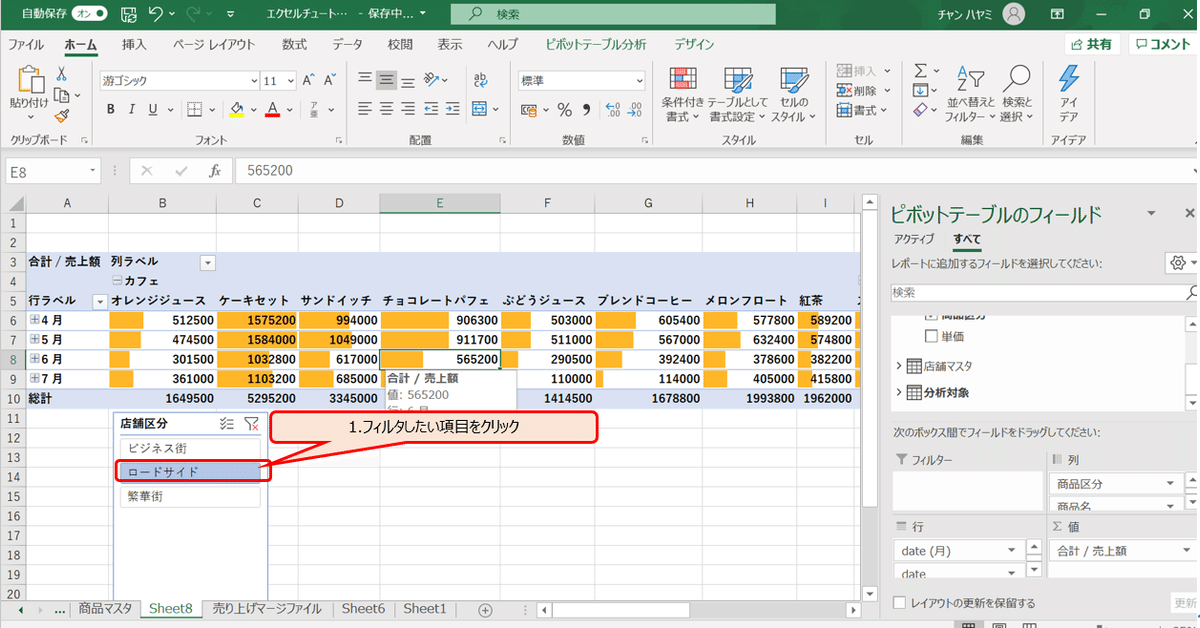This screenshot has width=1200, height=628.
Task: Check the 単価 field checkbox
Action: click(x=931, y=337)
